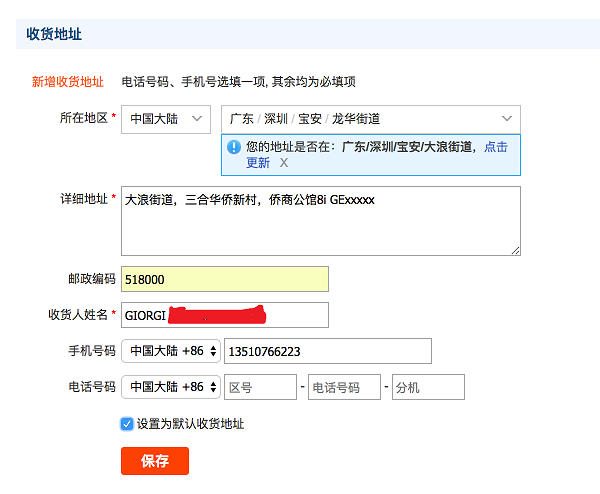Dismiss the address suggestion with the X
600x494 pixels.
284,163
